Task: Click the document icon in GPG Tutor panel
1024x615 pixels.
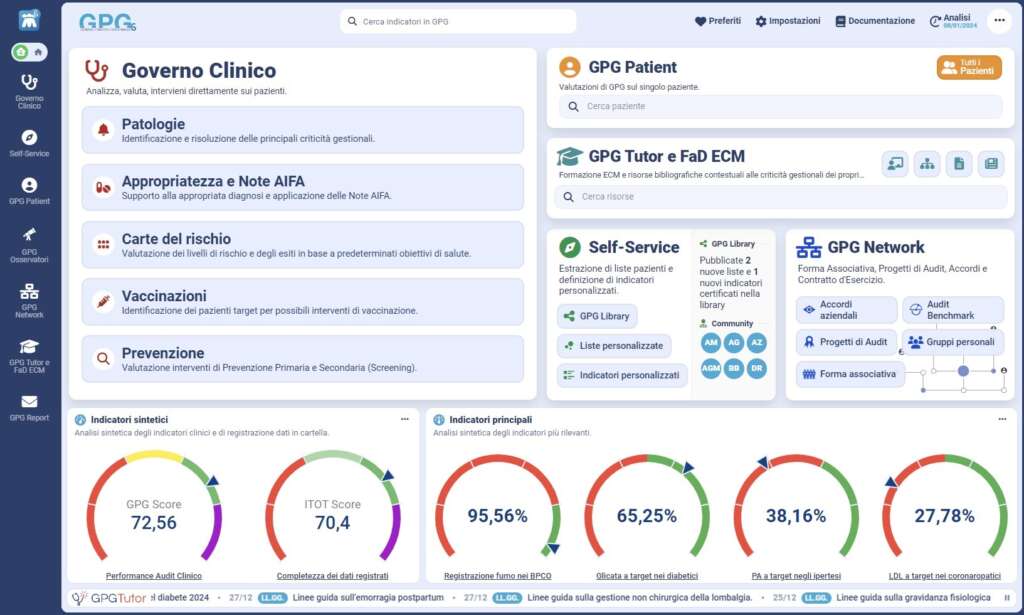Action: click(x=958, y=164)
